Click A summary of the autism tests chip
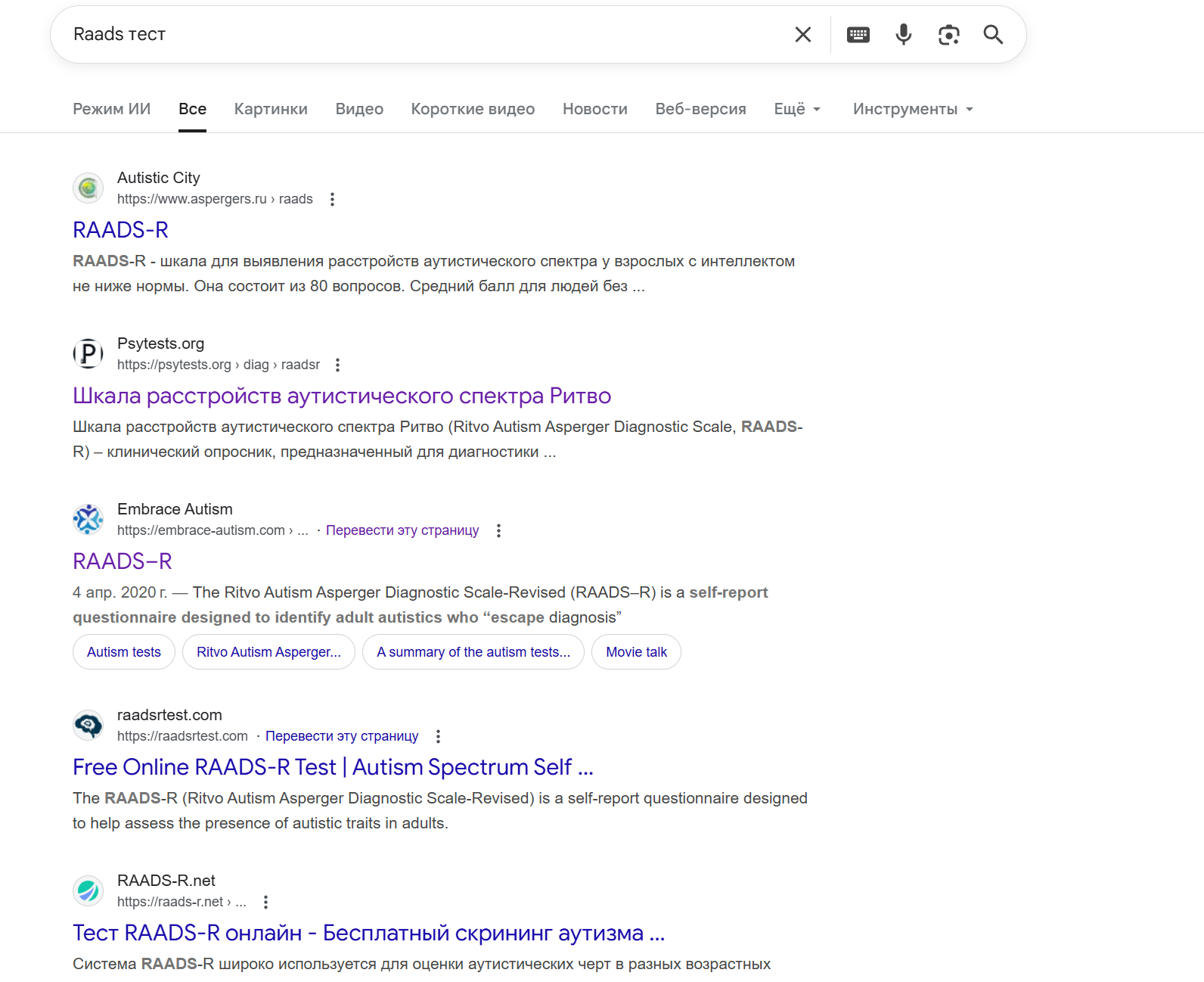 473,652
